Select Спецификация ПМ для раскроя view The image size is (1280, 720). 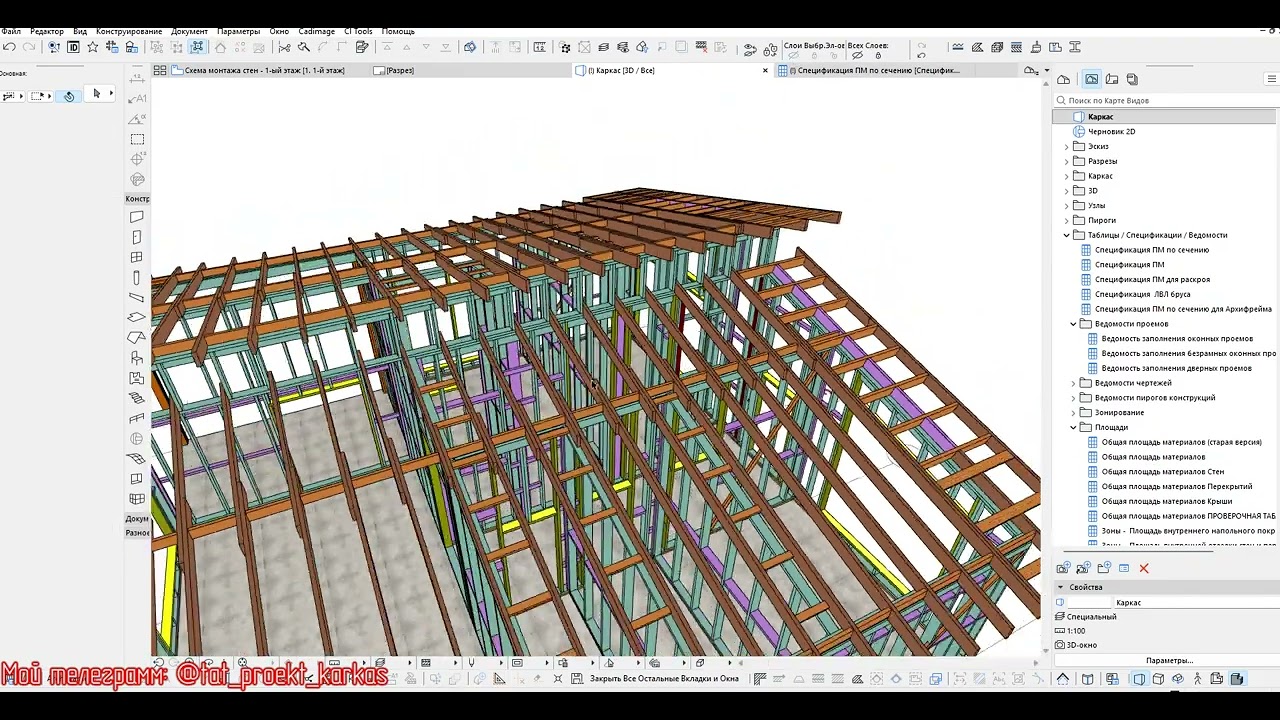1152,280
